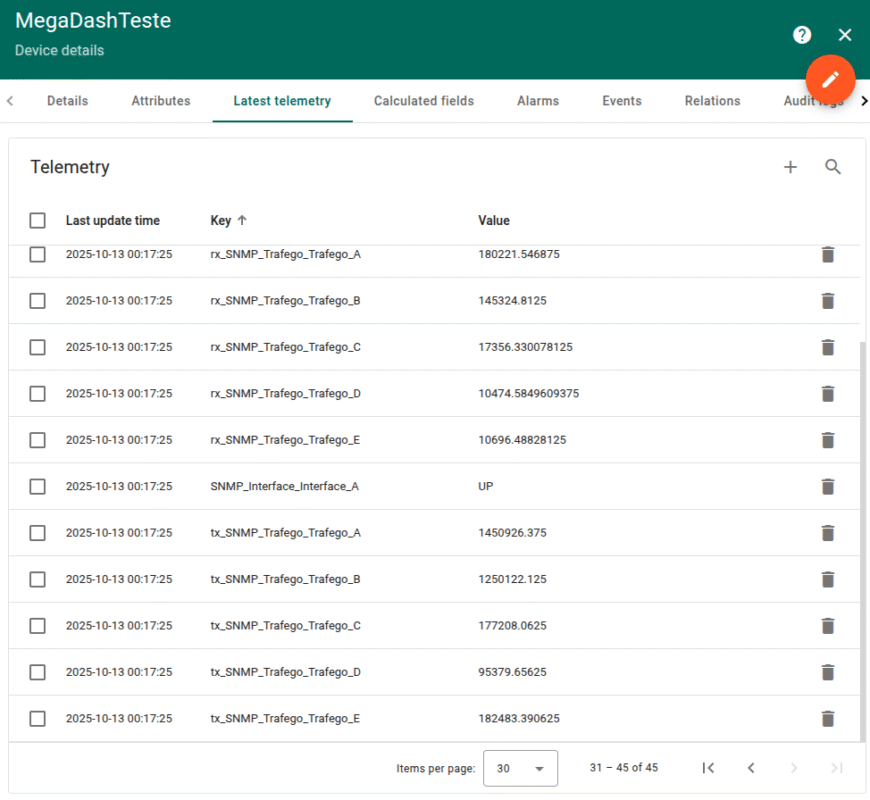Open the Items per page dropdown
Screen dimensions: 870x800
(520, 768)
